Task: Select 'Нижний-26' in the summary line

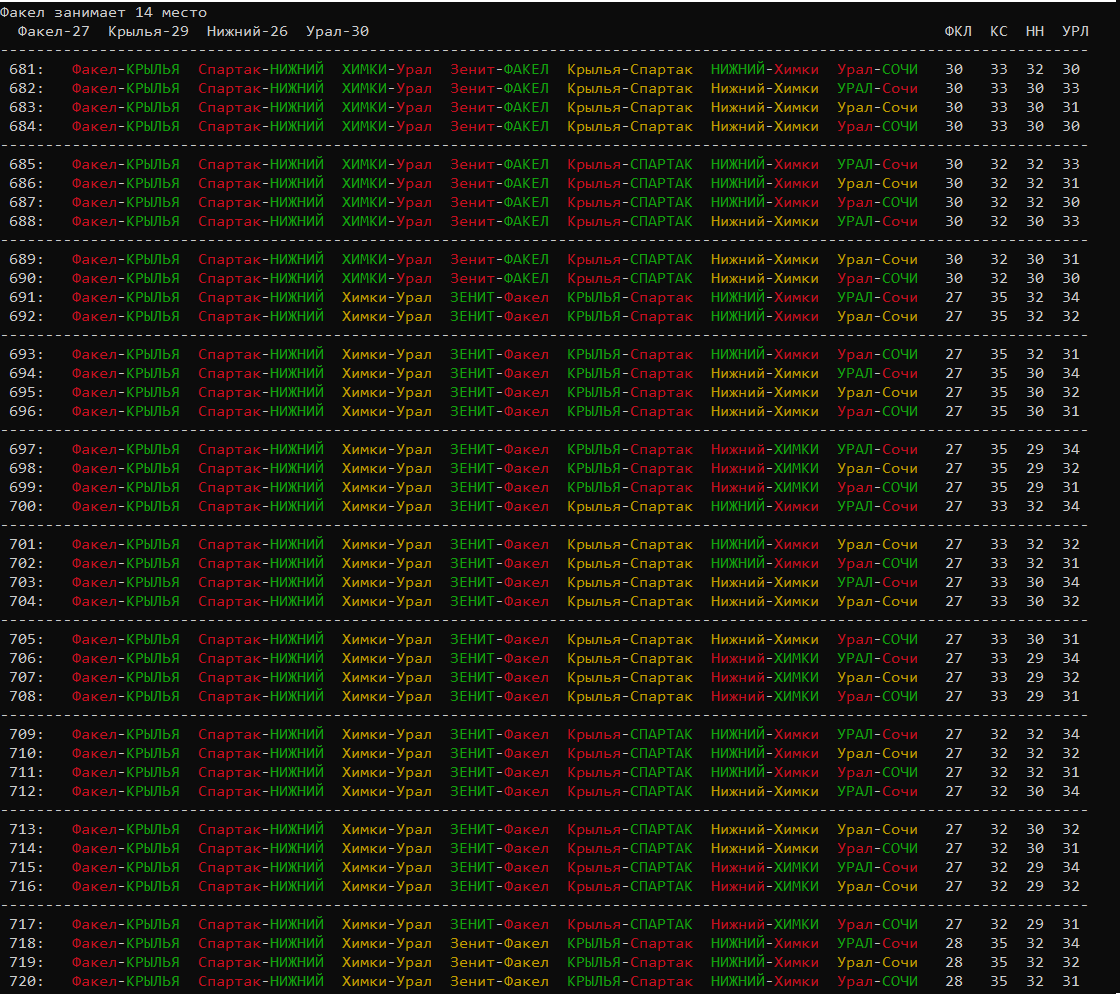Action: pos(247,31)
